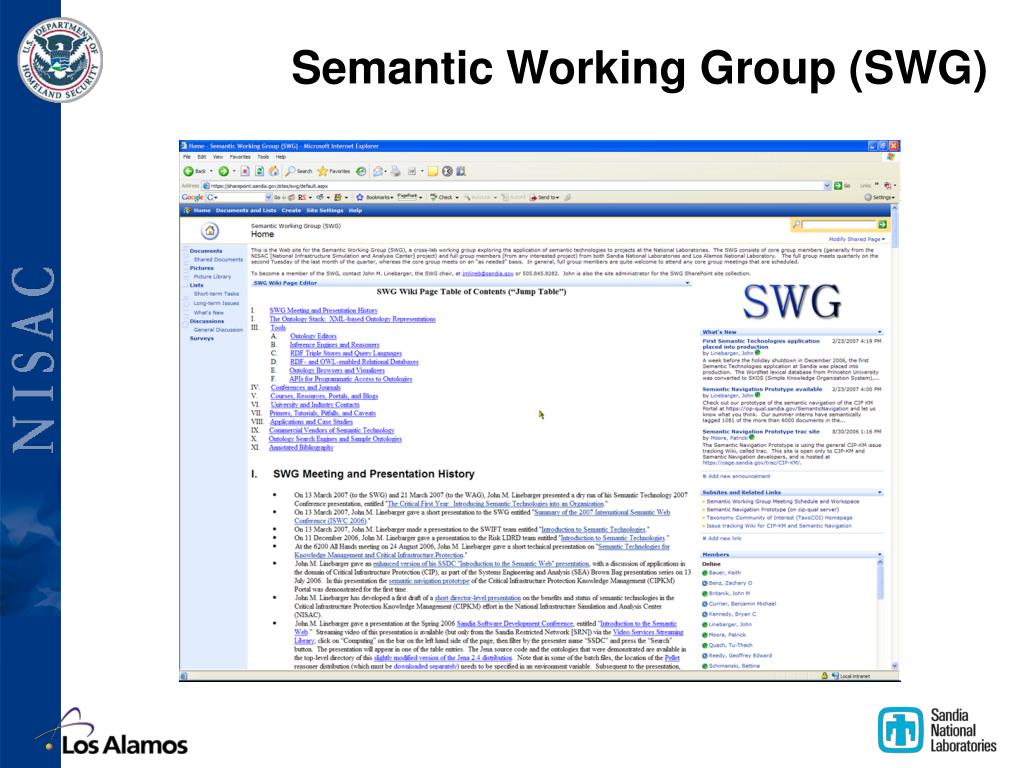Open Favorites star icon in toolbar
Screen dimensions: 1024x768
point(323,171)
